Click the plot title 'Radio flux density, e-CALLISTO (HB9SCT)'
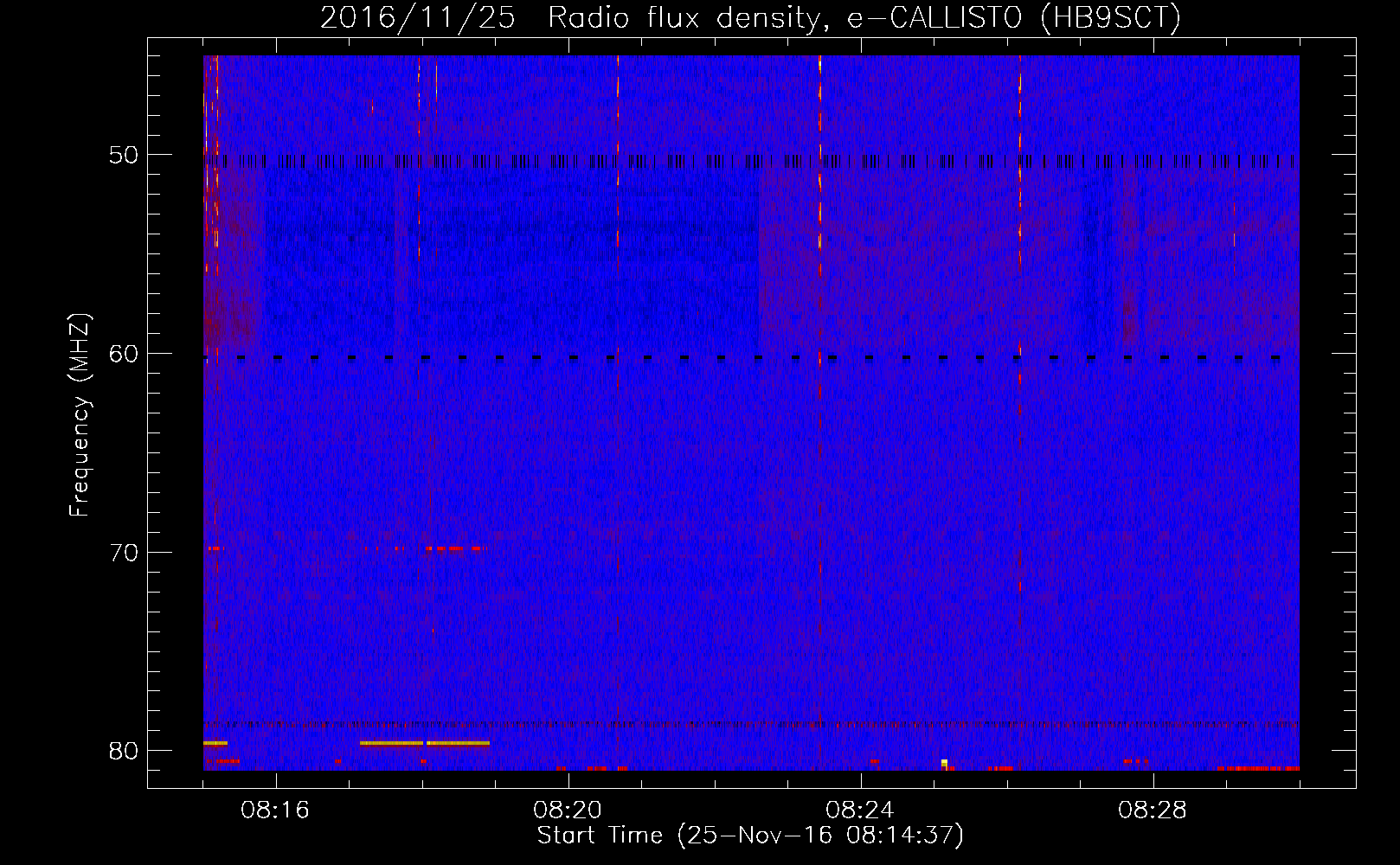1400x865 pixels. coord(864,17)
